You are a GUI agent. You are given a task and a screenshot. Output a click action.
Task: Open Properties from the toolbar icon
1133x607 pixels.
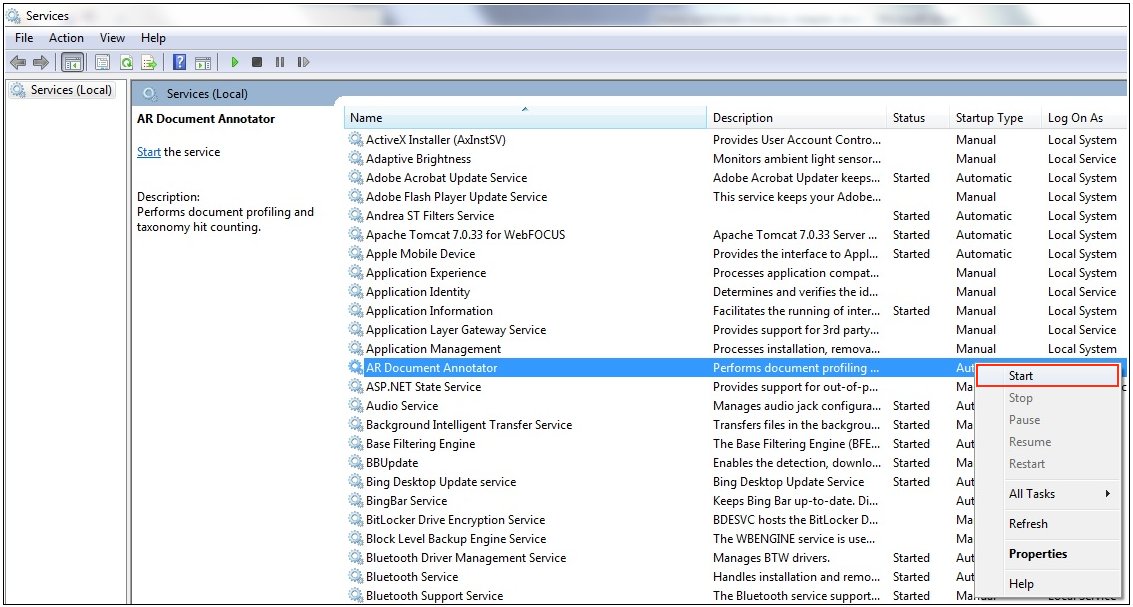coord(103,63)
